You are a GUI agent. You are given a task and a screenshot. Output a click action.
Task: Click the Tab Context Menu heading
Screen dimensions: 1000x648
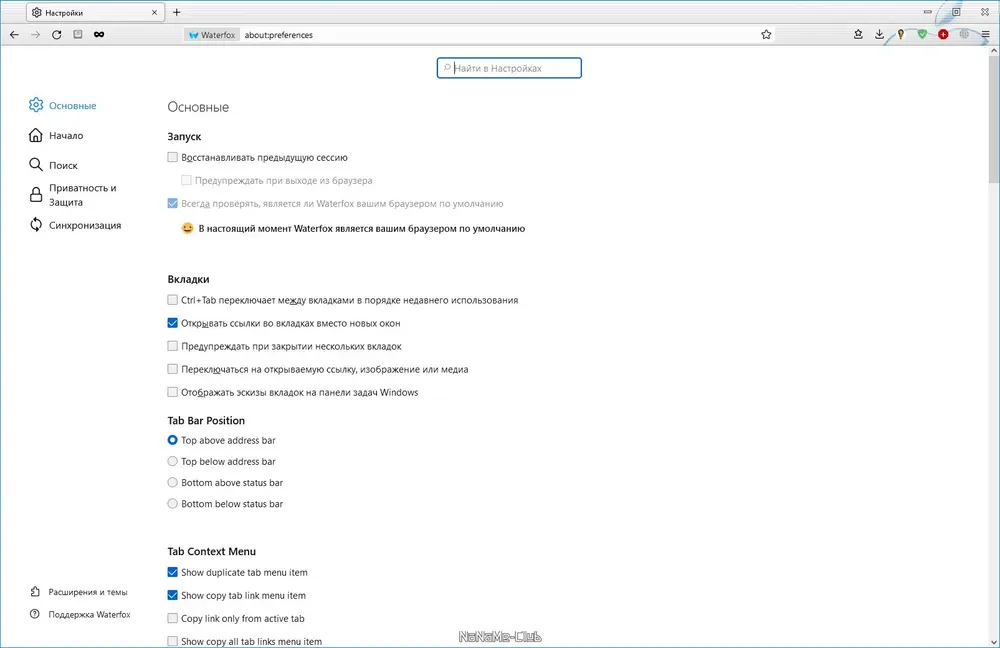coord(212,551)
